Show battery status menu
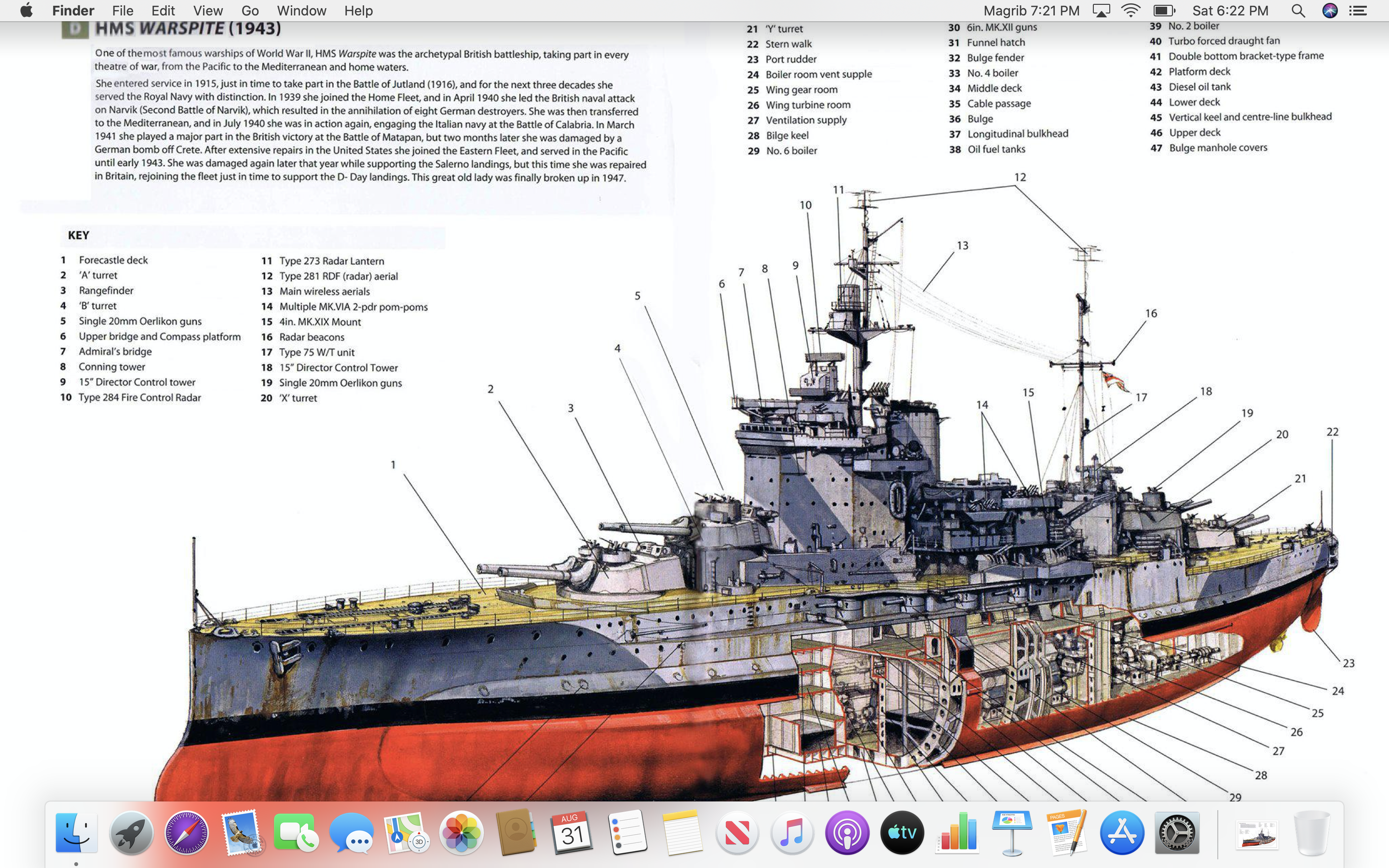Viewport: 1389px width, 868px height. [x=1164, y=10]
